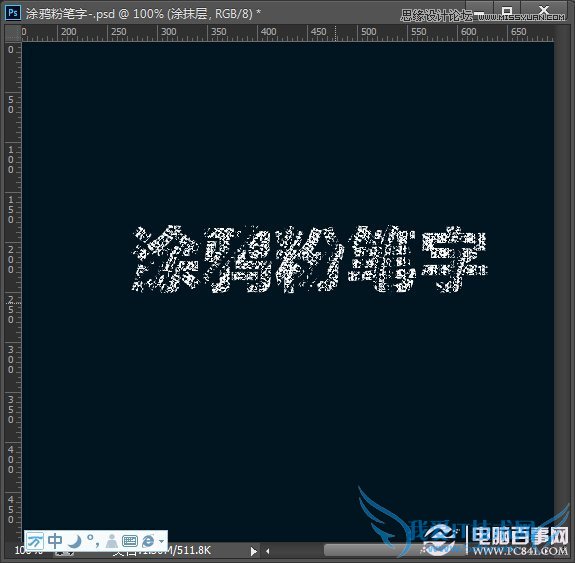Toggle the 中 Chinese/English input mode
Screen dimensions: 575x563
(56, 541)
